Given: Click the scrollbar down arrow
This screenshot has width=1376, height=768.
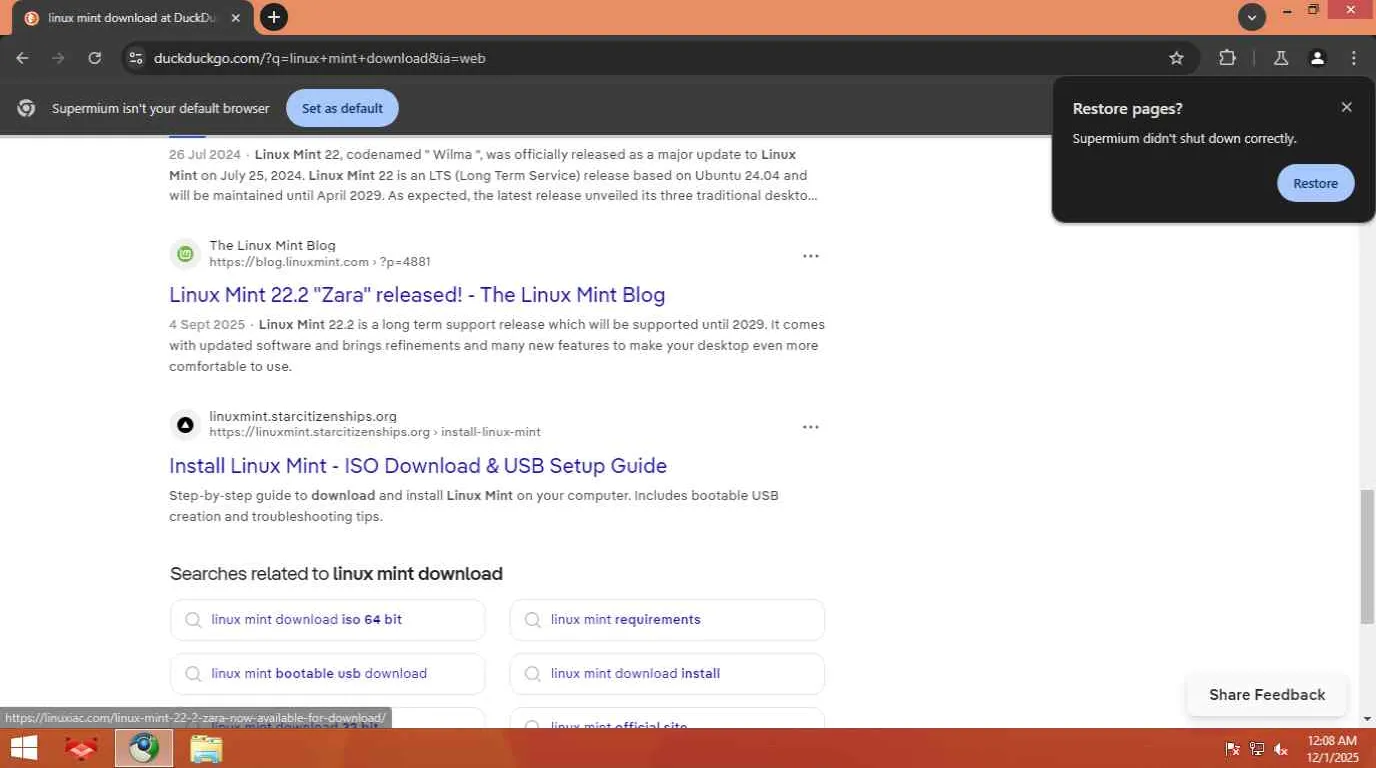Looking at the screenshot, I should click(1367, 719).
